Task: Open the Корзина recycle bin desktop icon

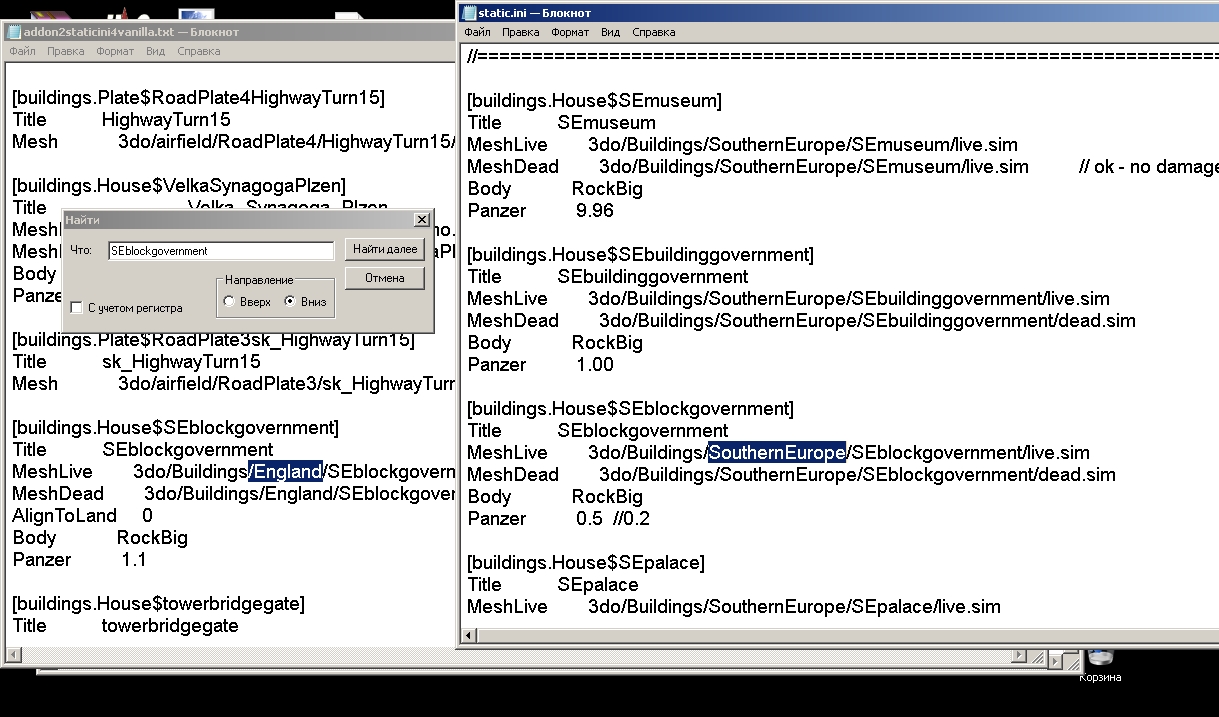Action: click(x=1100, y=664)
